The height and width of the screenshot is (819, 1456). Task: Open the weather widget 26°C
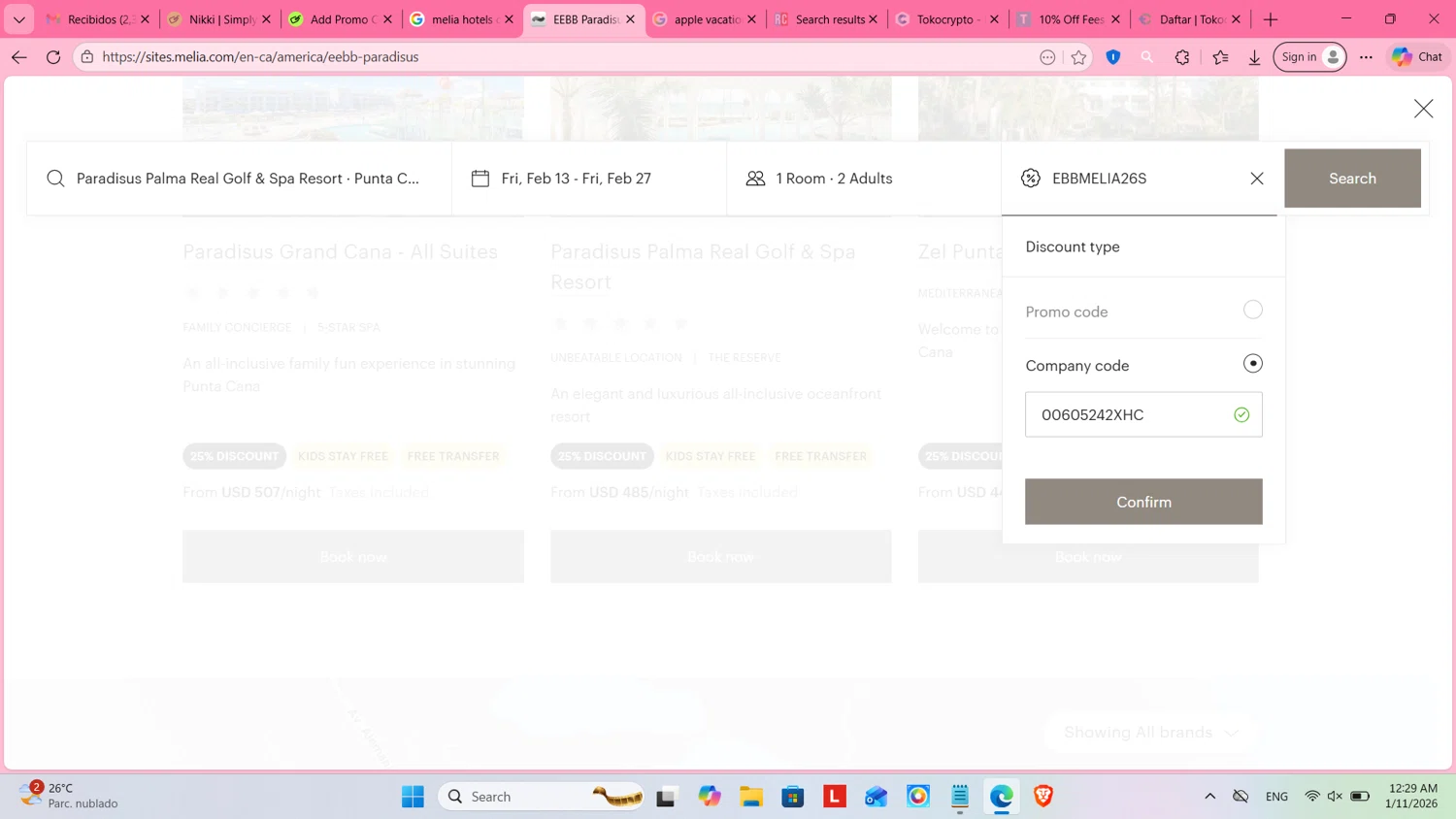click(70, 796)
